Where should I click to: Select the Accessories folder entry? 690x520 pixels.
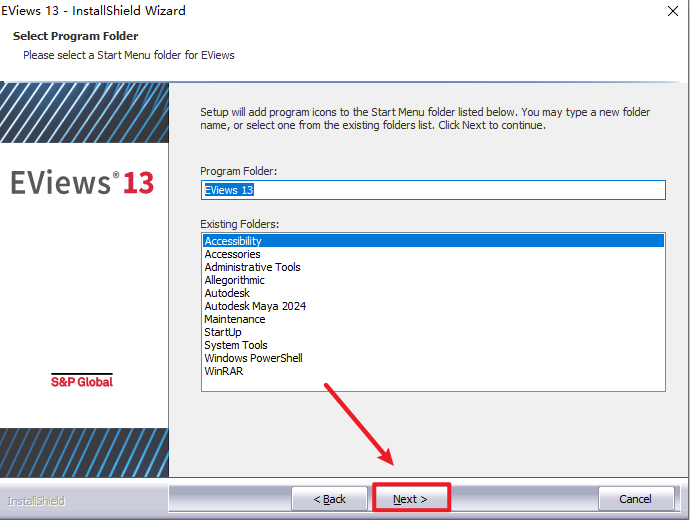point(232,254)
